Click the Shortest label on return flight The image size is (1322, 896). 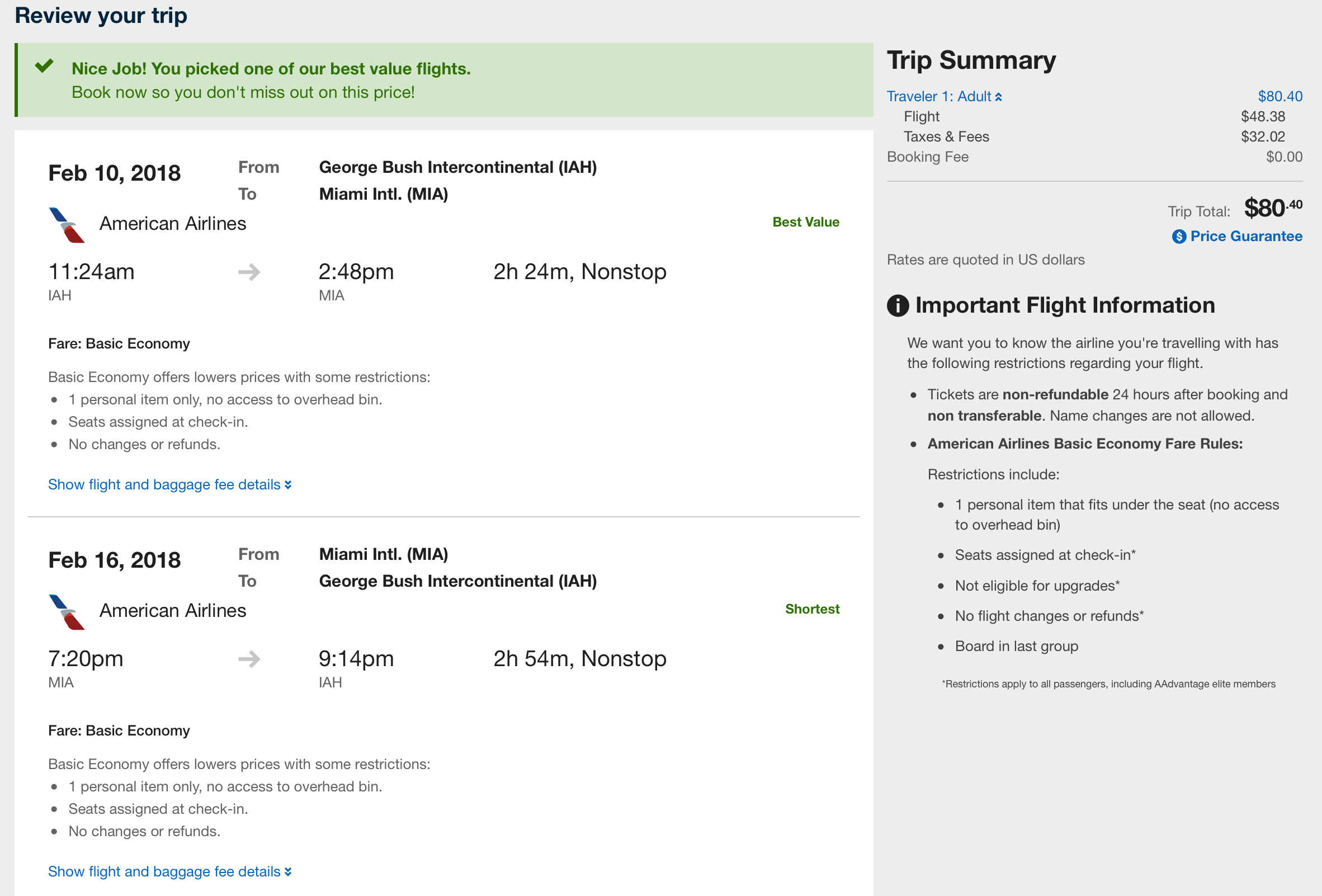[812, 609]
